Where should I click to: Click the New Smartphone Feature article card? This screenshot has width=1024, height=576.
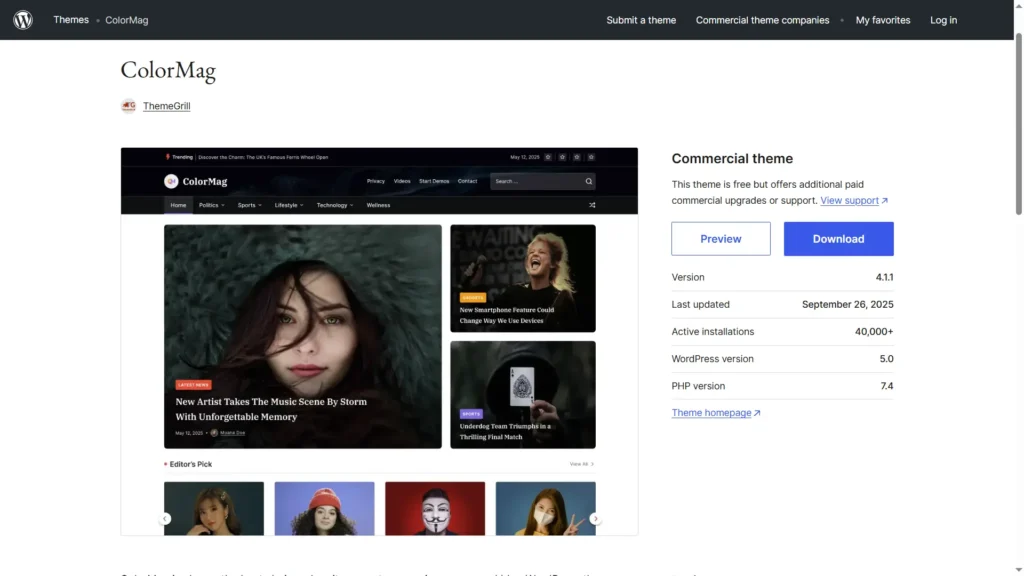(x=522, y=278)
